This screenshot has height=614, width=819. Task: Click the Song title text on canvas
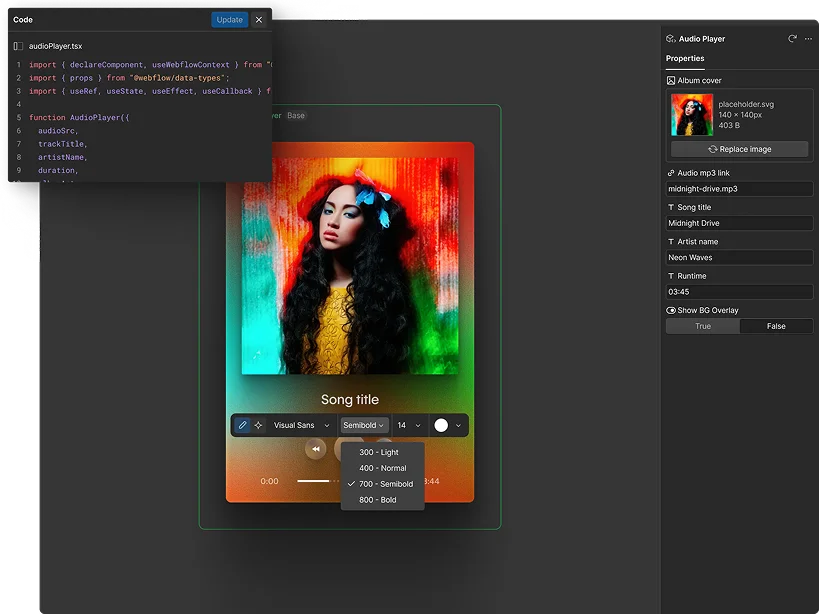click(350, 399)
